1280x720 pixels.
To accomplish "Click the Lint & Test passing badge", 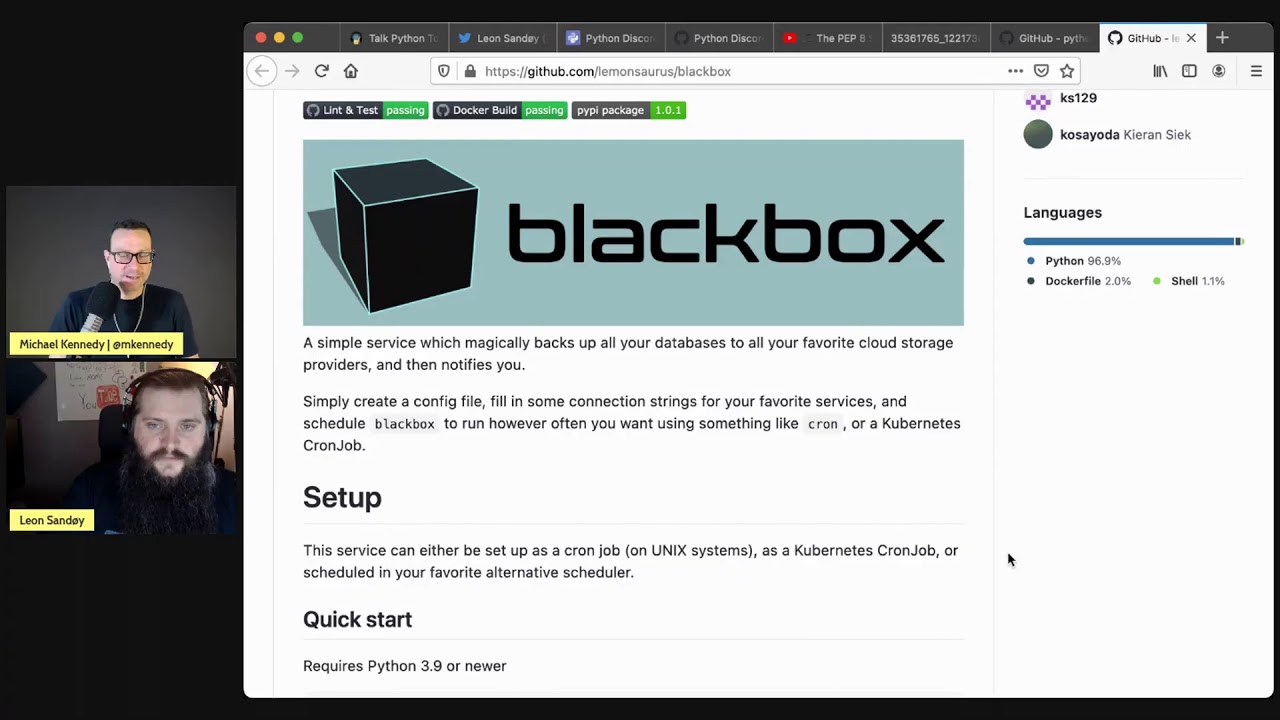I will pyautogui.click(x=366, y=110).
